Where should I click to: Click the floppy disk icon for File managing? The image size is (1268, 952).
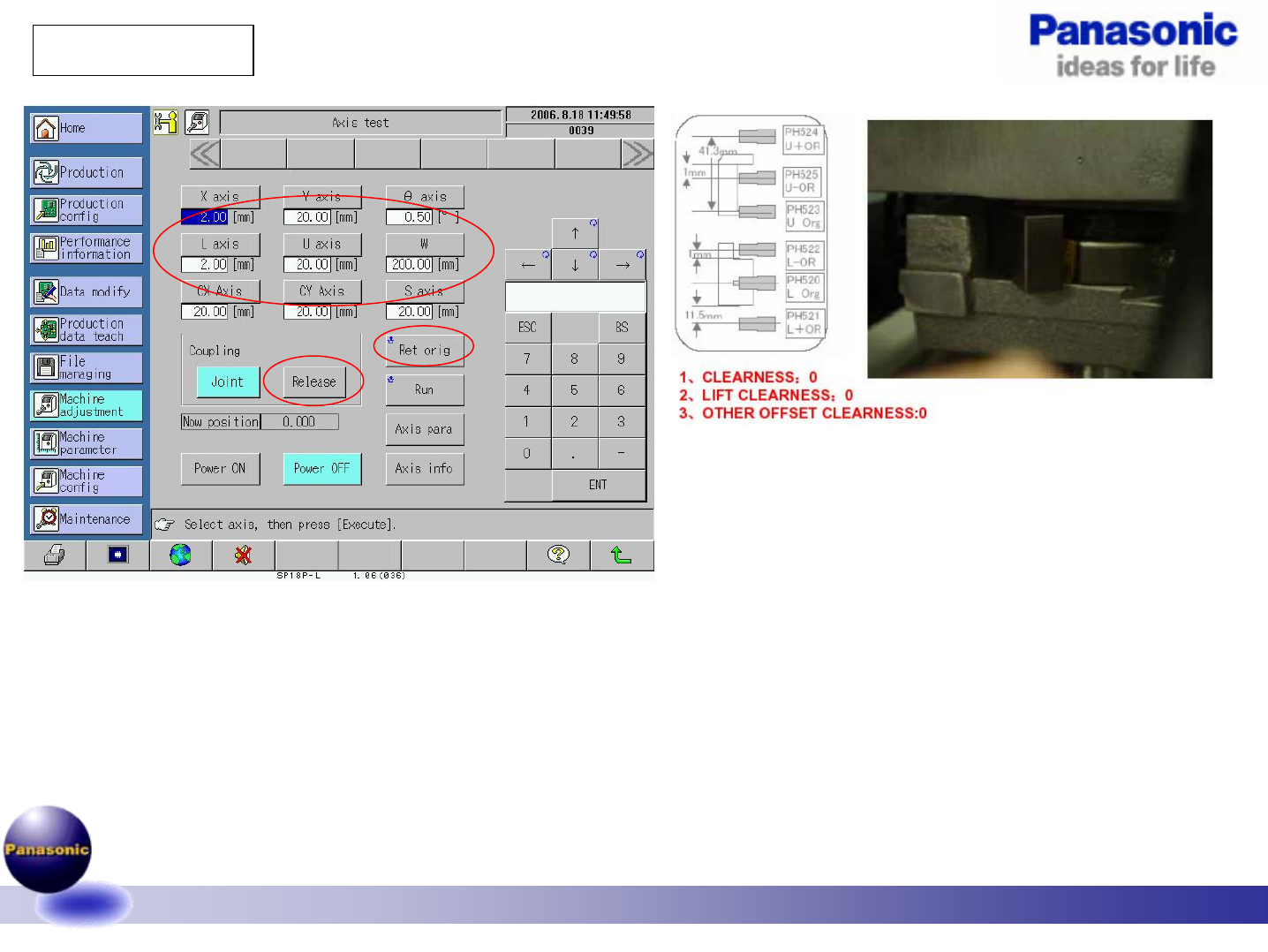coord(46,367)
